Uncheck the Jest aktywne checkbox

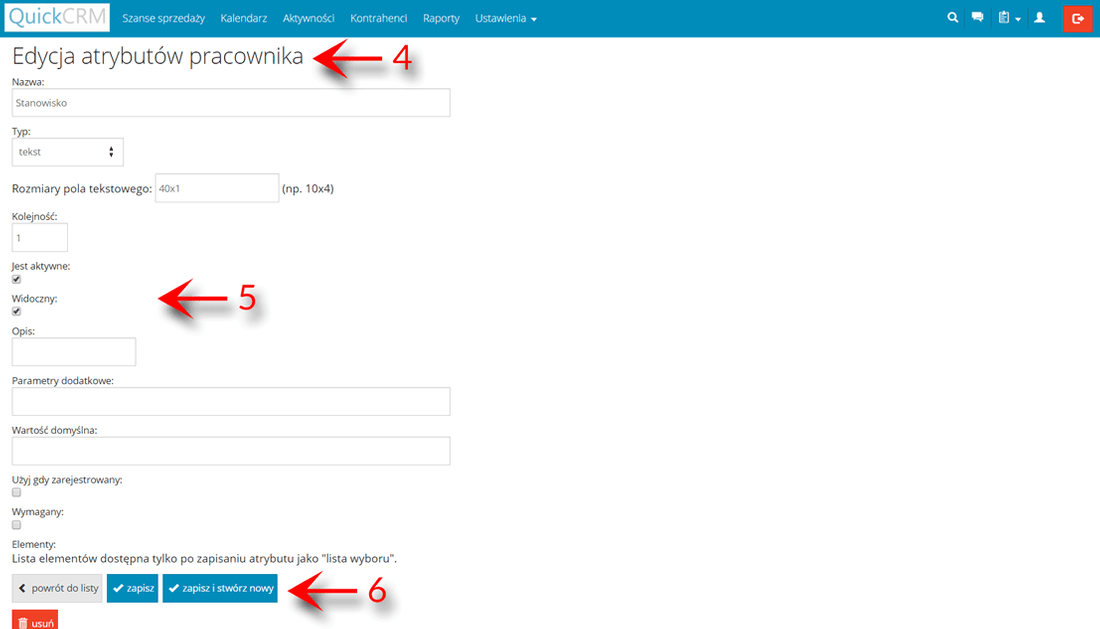tap(16, 279)
